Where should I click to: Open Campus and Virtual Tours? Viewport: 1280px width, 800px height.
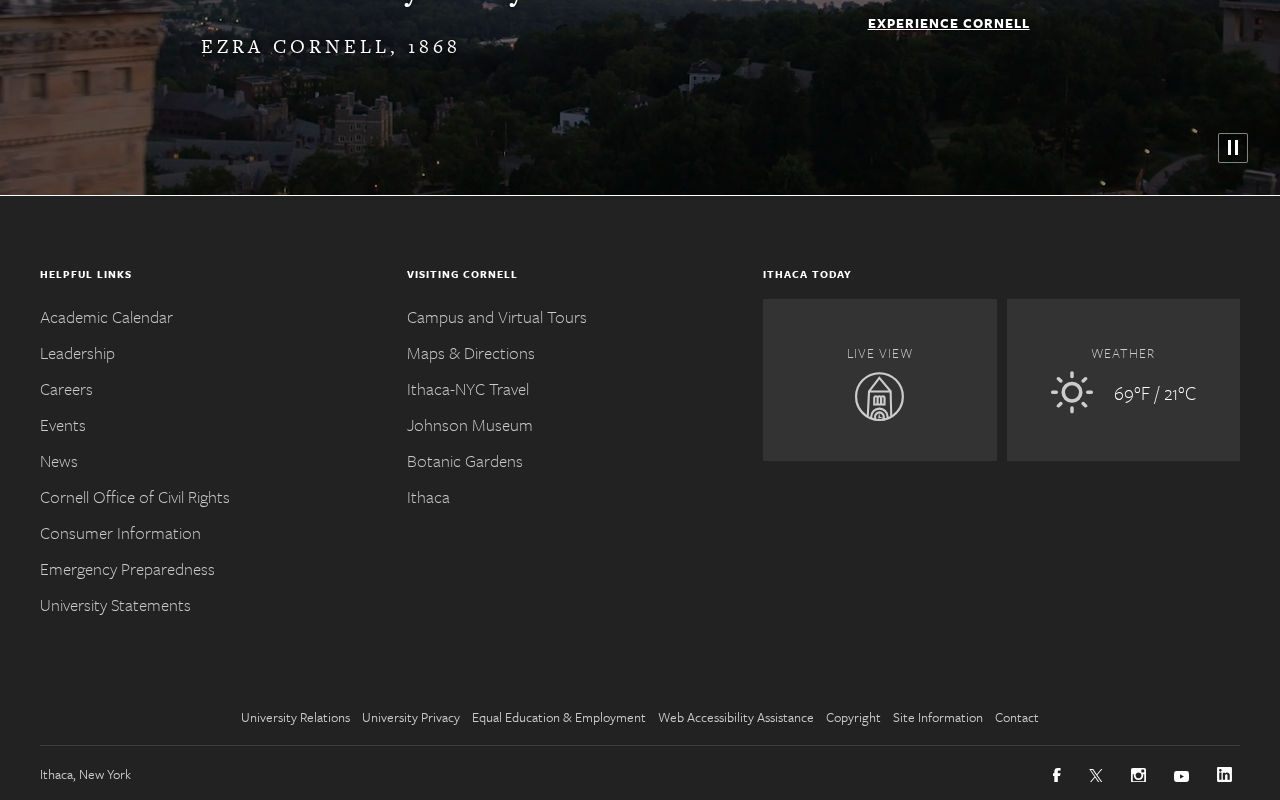pyautogui.click(x=497, y=317)
